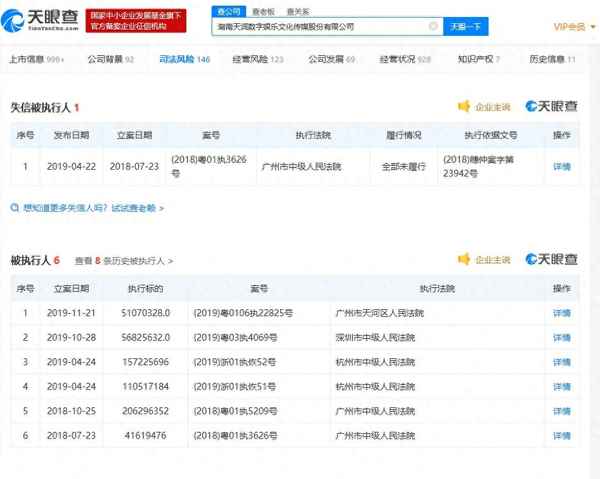Select the 发布日期 cell 2019-04-22

[72, 167]
